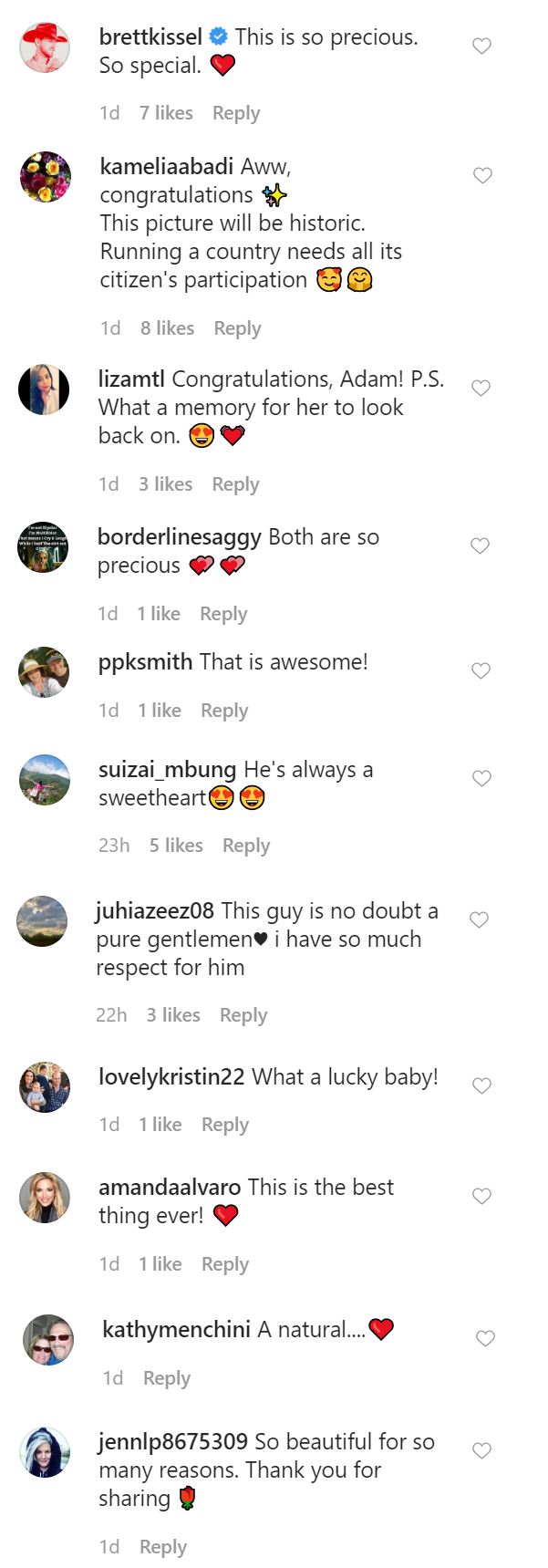Viewport: 548px width, 1568px height.
Task: Like kathymenchini's comment heart icon
Action: pos(485,1338)
